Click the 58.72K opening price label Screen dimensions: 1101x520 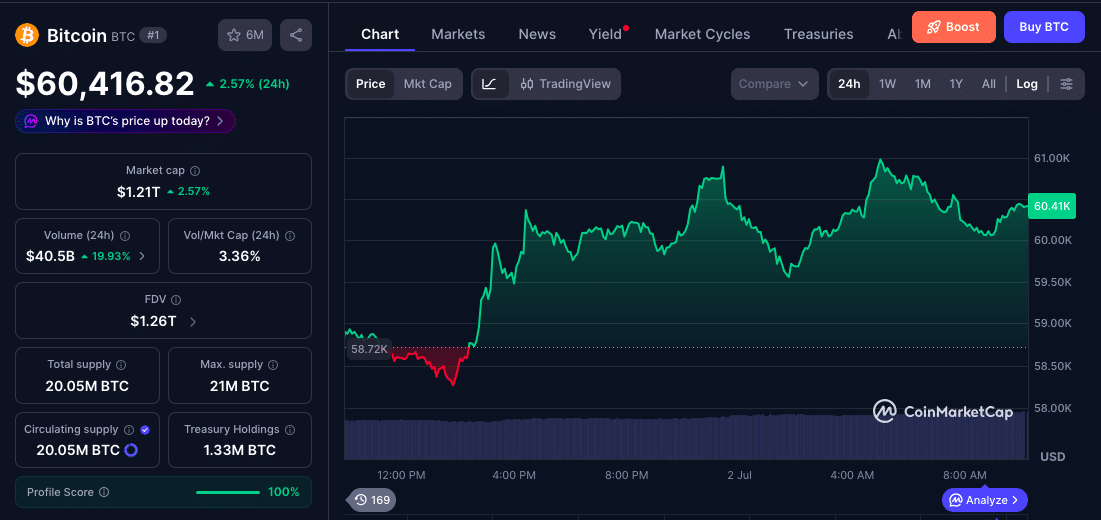tap(369, 349)
